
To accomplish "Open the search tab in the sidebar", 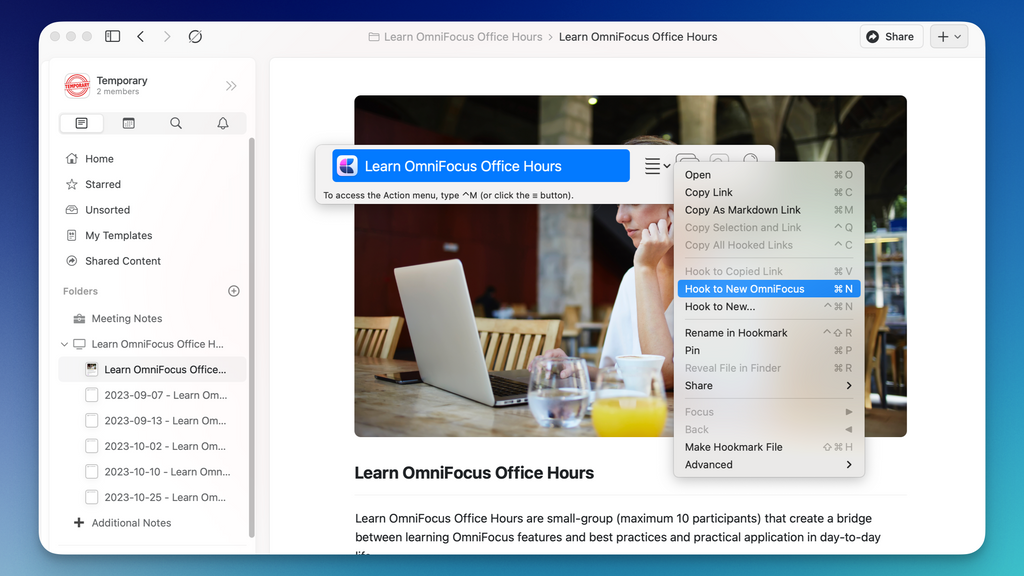I will (x=176, y=123).
